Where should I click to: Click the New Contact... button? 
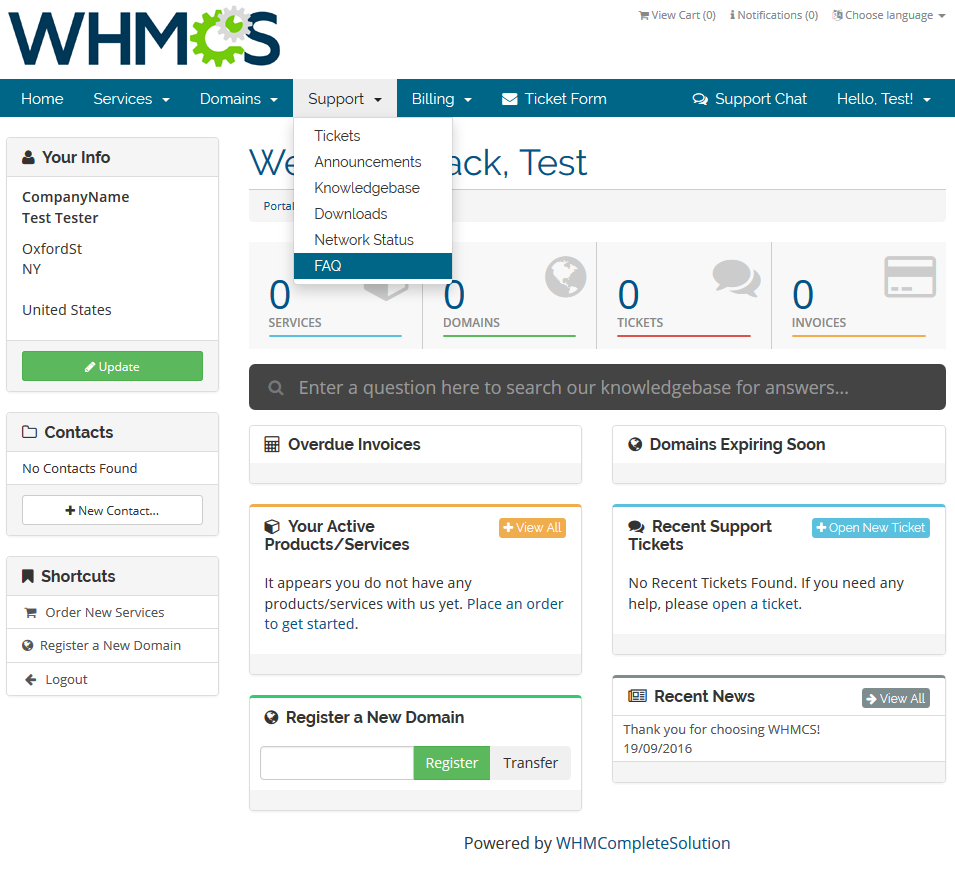112,510
